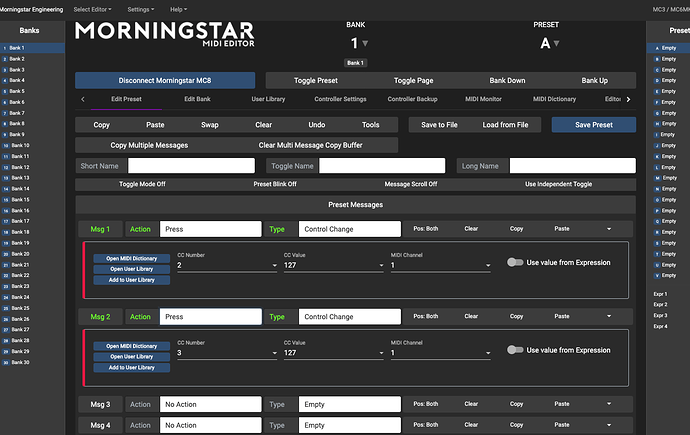This screenshot has width=690, height=435.
Task: Open the Msg 2 MIDI Channel dropdown
Action: [439, 353]
